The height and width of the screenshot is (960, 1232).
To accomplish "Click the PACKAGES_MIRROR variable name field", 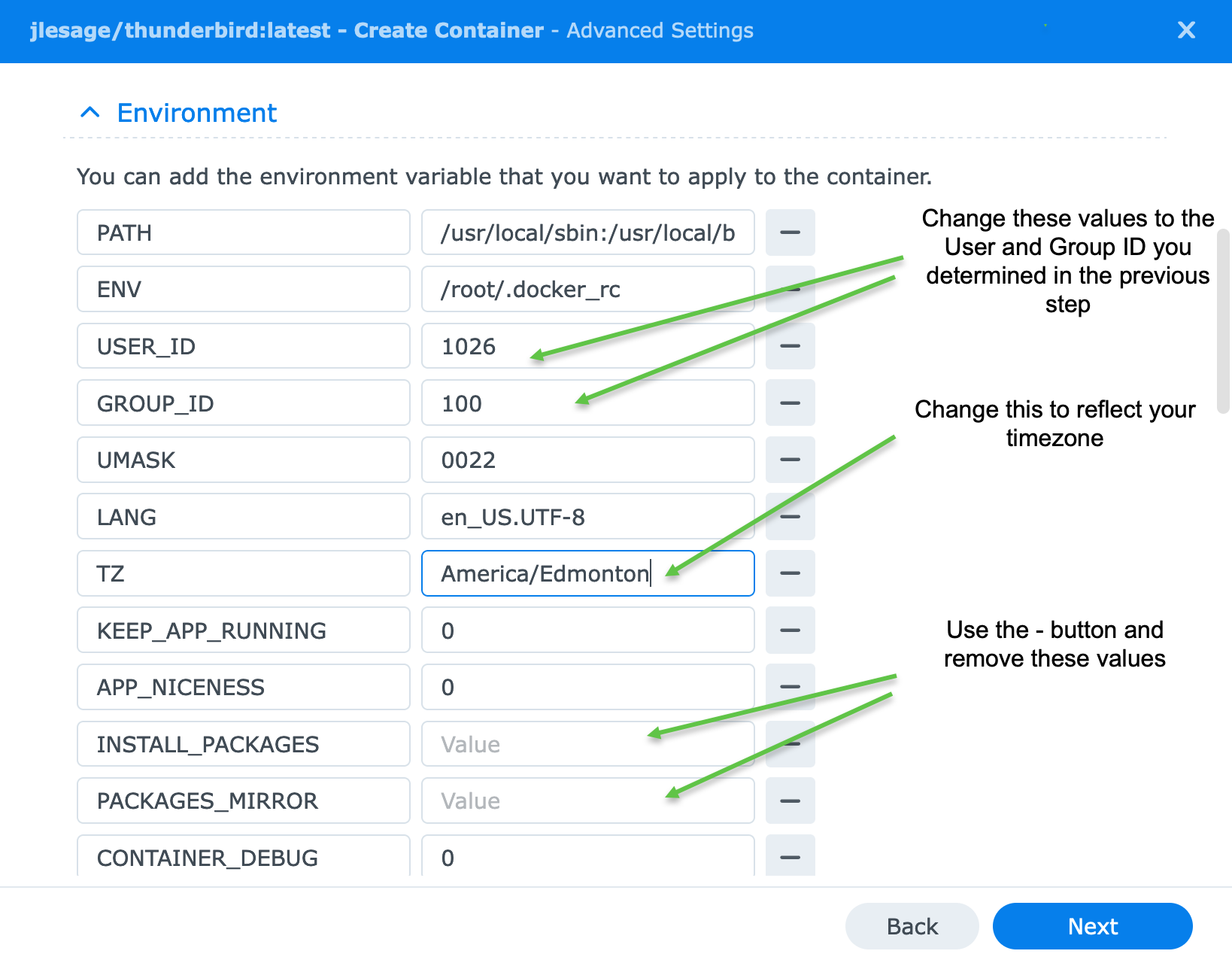I will pos(244,801).
